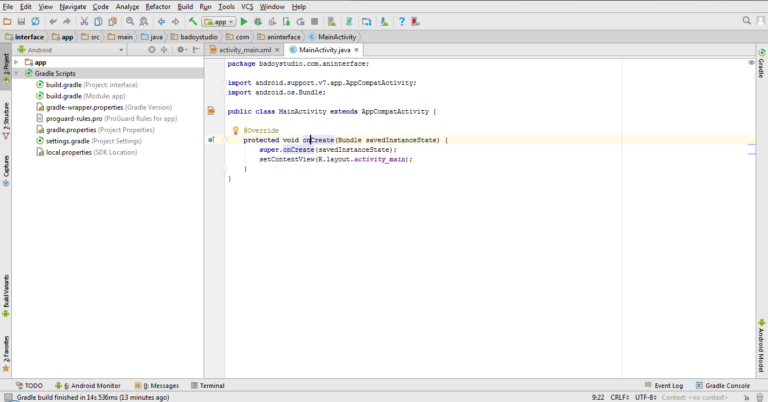The width and height of the screenshot is (768, 402).
Task: Switch to the activity_main.xml editor tab
Action: pyautogui.click(x=243, y=49)
